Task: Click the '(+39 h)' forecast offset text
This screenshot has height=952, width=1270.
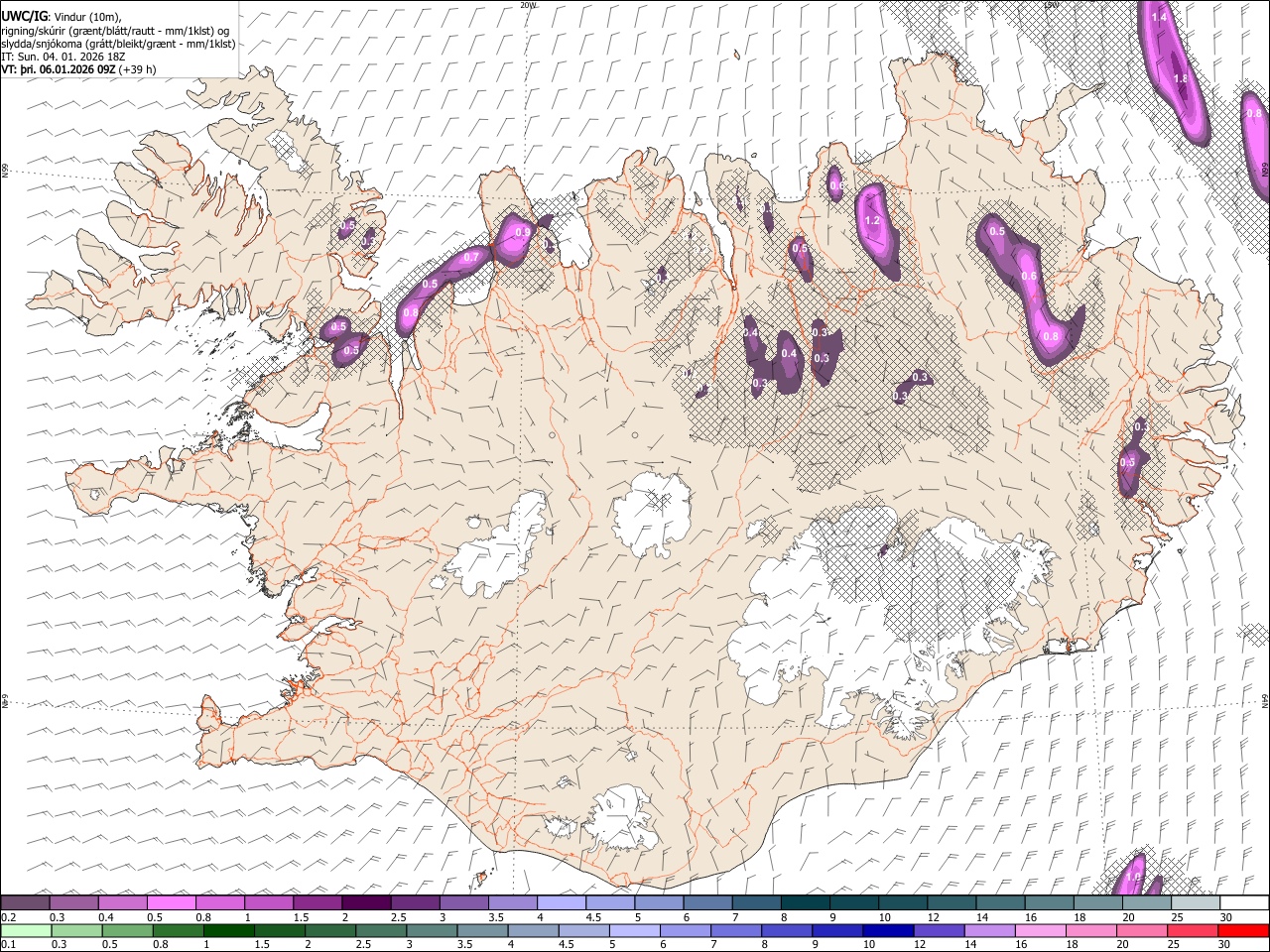Action: [x=136, y=69]
